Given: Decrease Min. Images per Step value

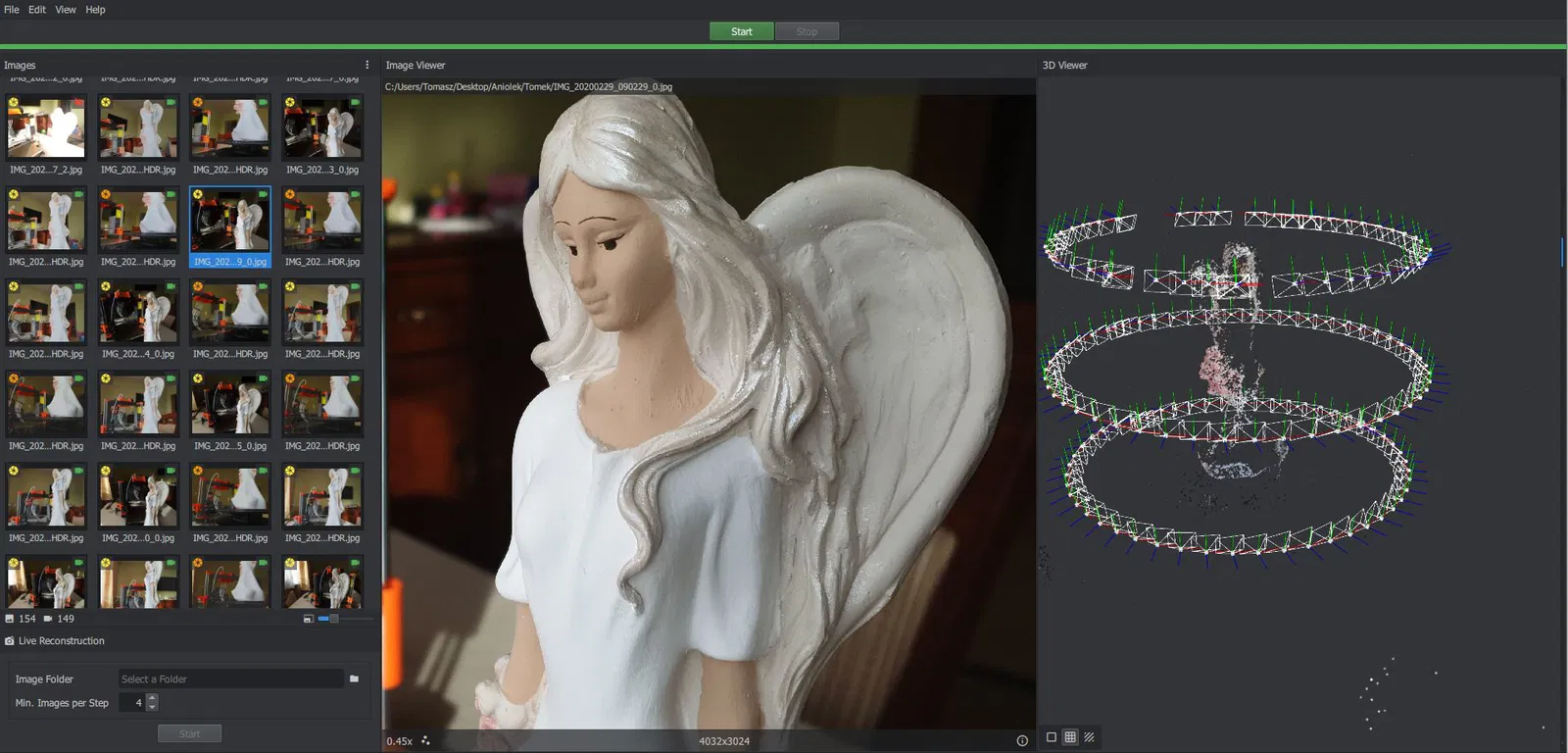Looking at the screenshot, I should pos(152,706).
